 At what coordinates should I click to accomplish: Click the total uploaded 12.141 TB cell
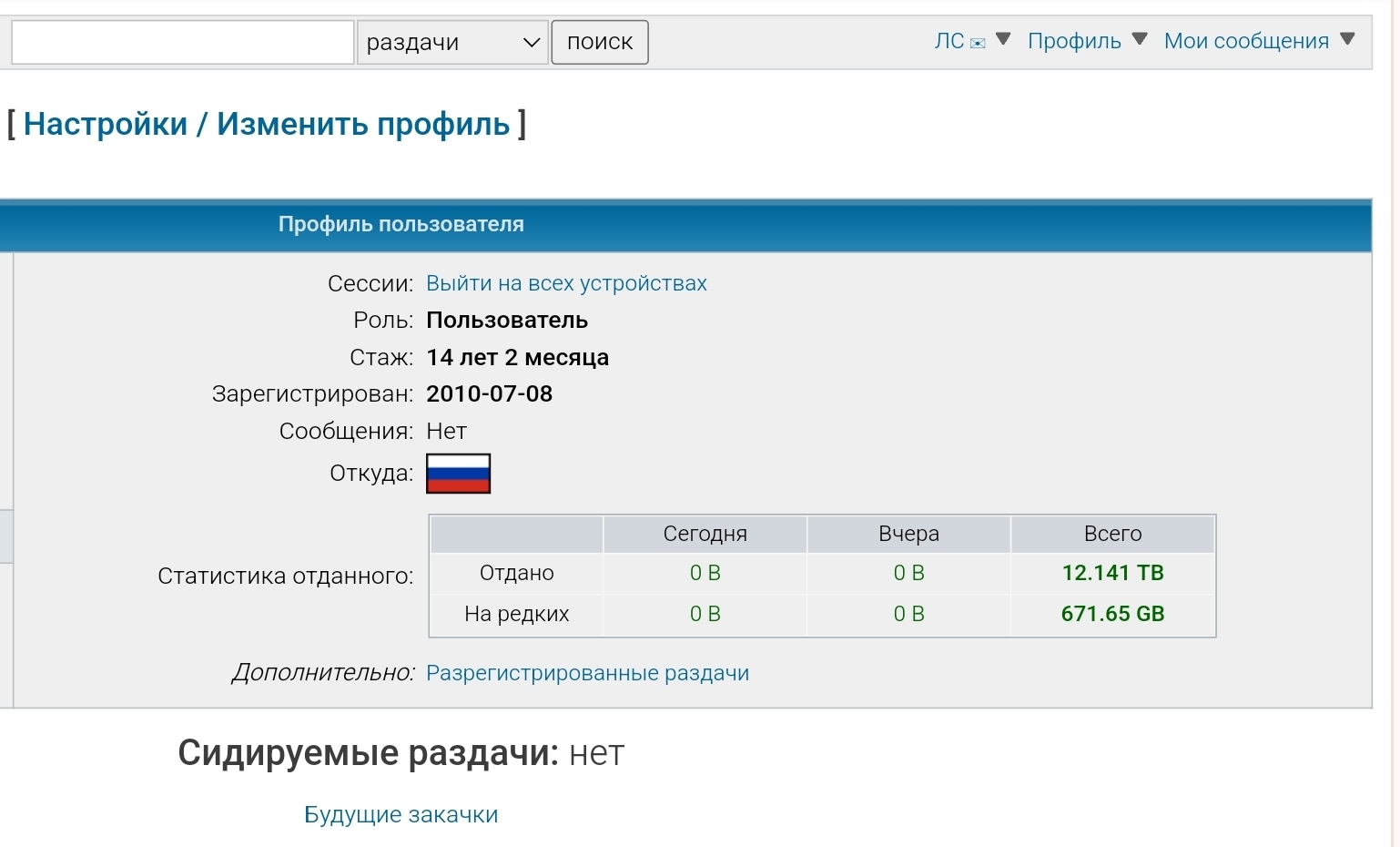point(1112,573)
